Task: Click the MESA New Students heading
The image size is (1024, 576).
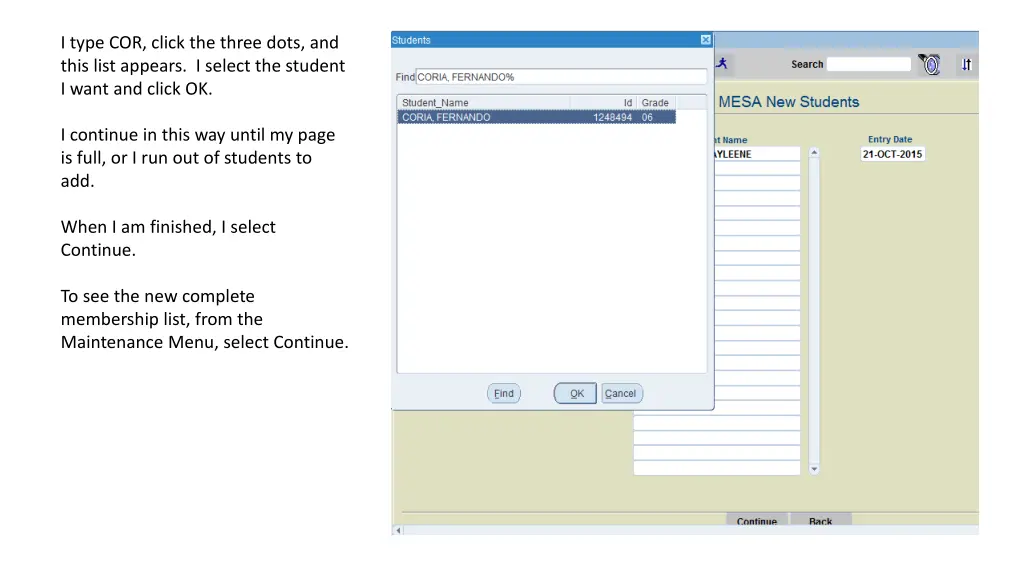Action: click(x=789, y=102)
